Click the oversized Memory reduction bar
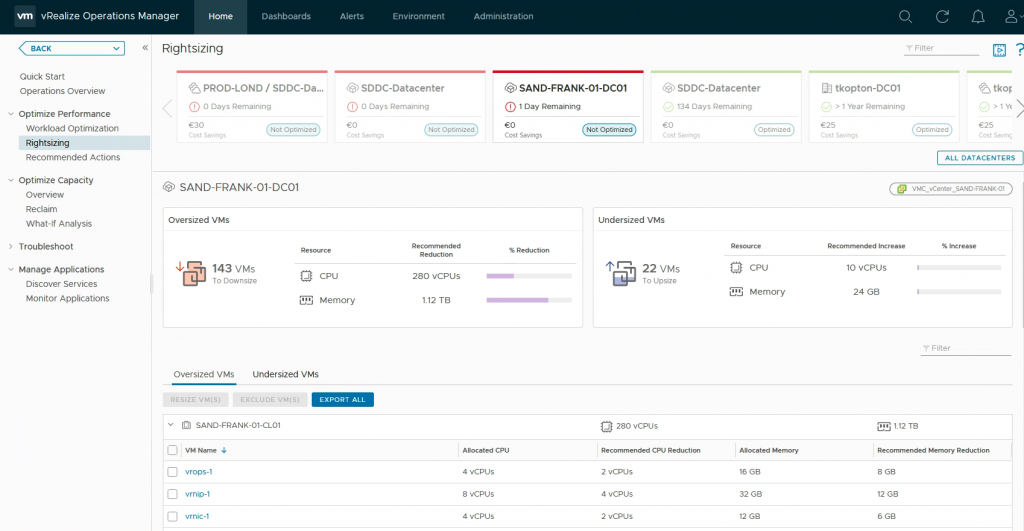Screen dimensions: 1024x531 (529, 300)
